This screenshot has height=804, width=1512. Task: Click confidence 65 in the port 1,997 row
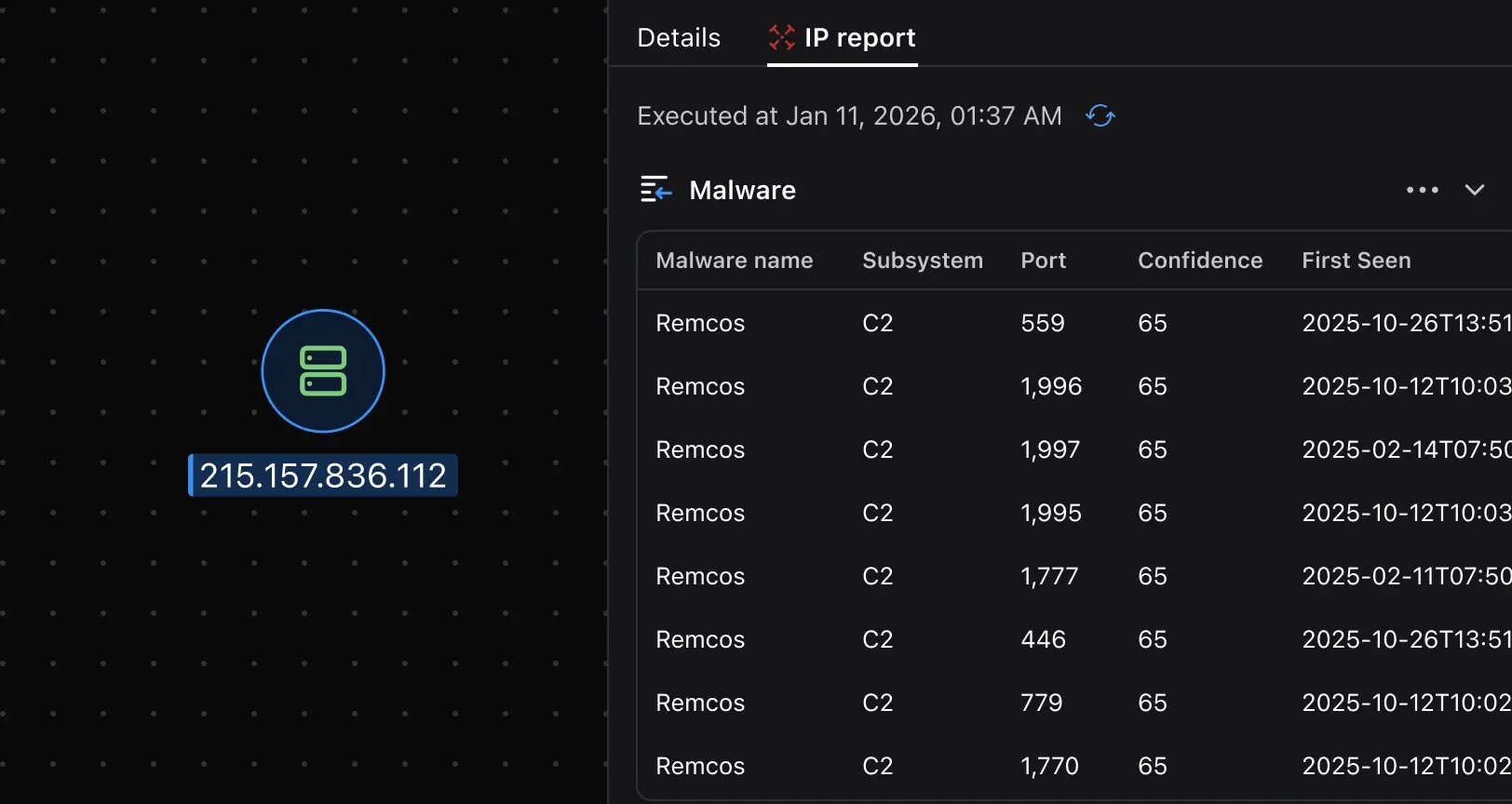(1152, 449)
